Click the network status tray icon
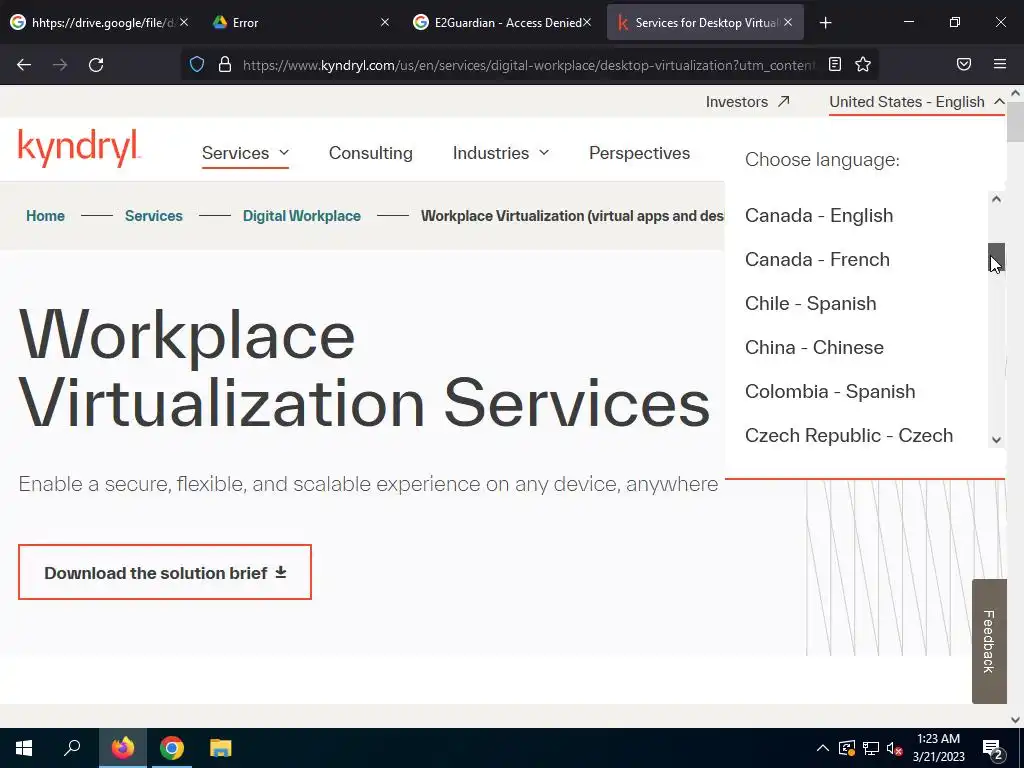The height and width of the screenshot is (768, 1024). (x=871, y=748)
